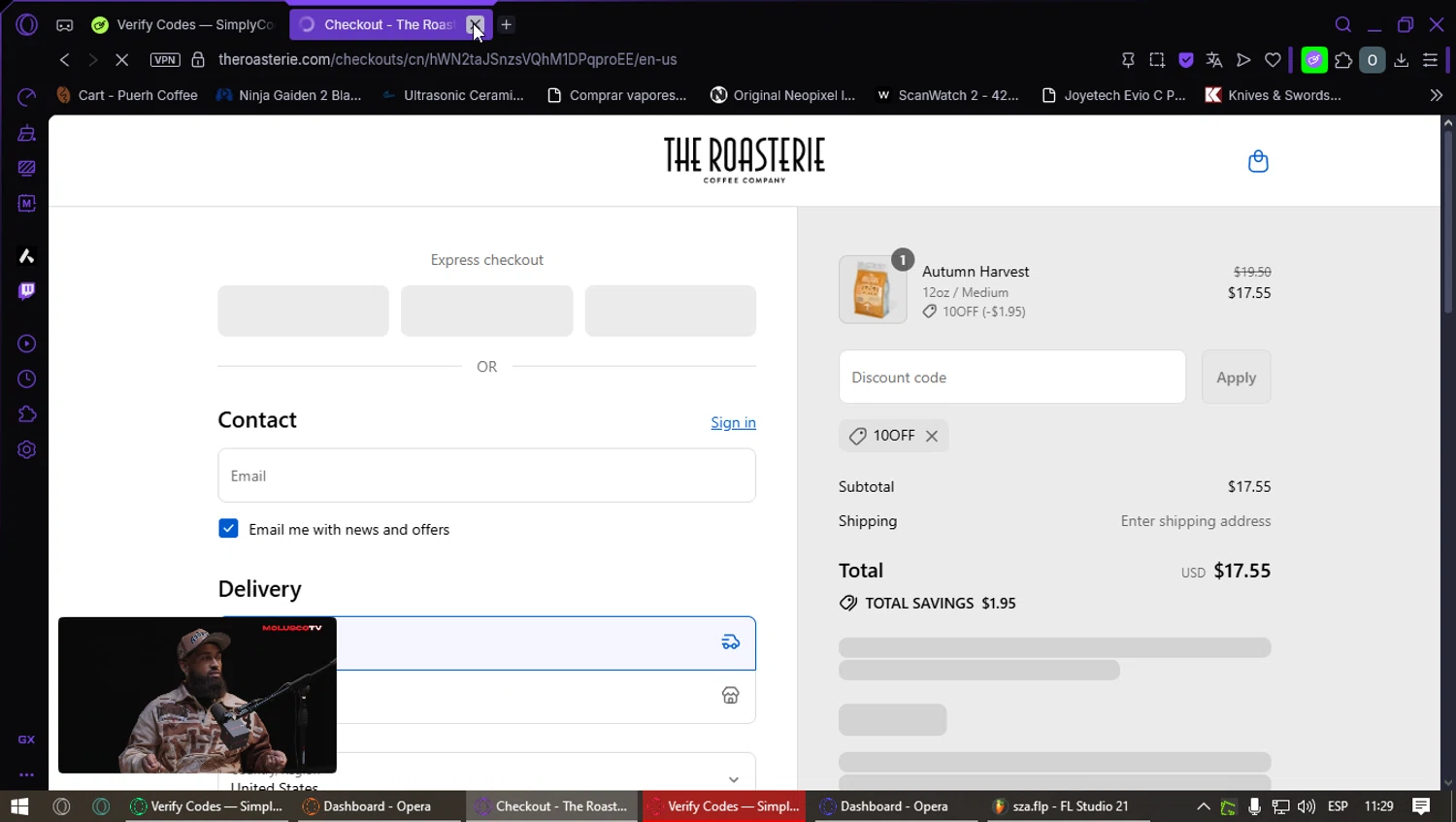This screenshot has height=822, width=1456.
Task: Focus the Discount code field
Action: click(x=1012, y=378)
